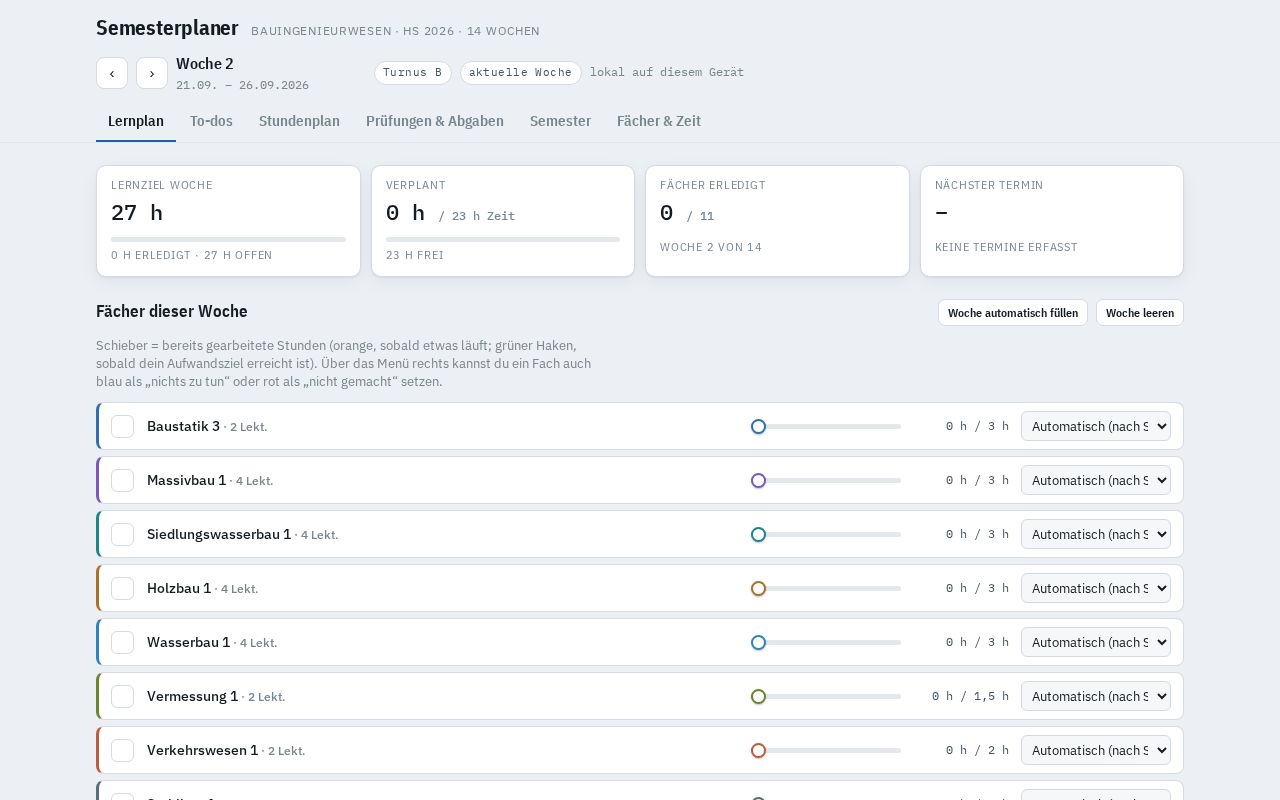Click the Lernziel Woche summary card
The image size is (1280, 800).
click(228, 221)
